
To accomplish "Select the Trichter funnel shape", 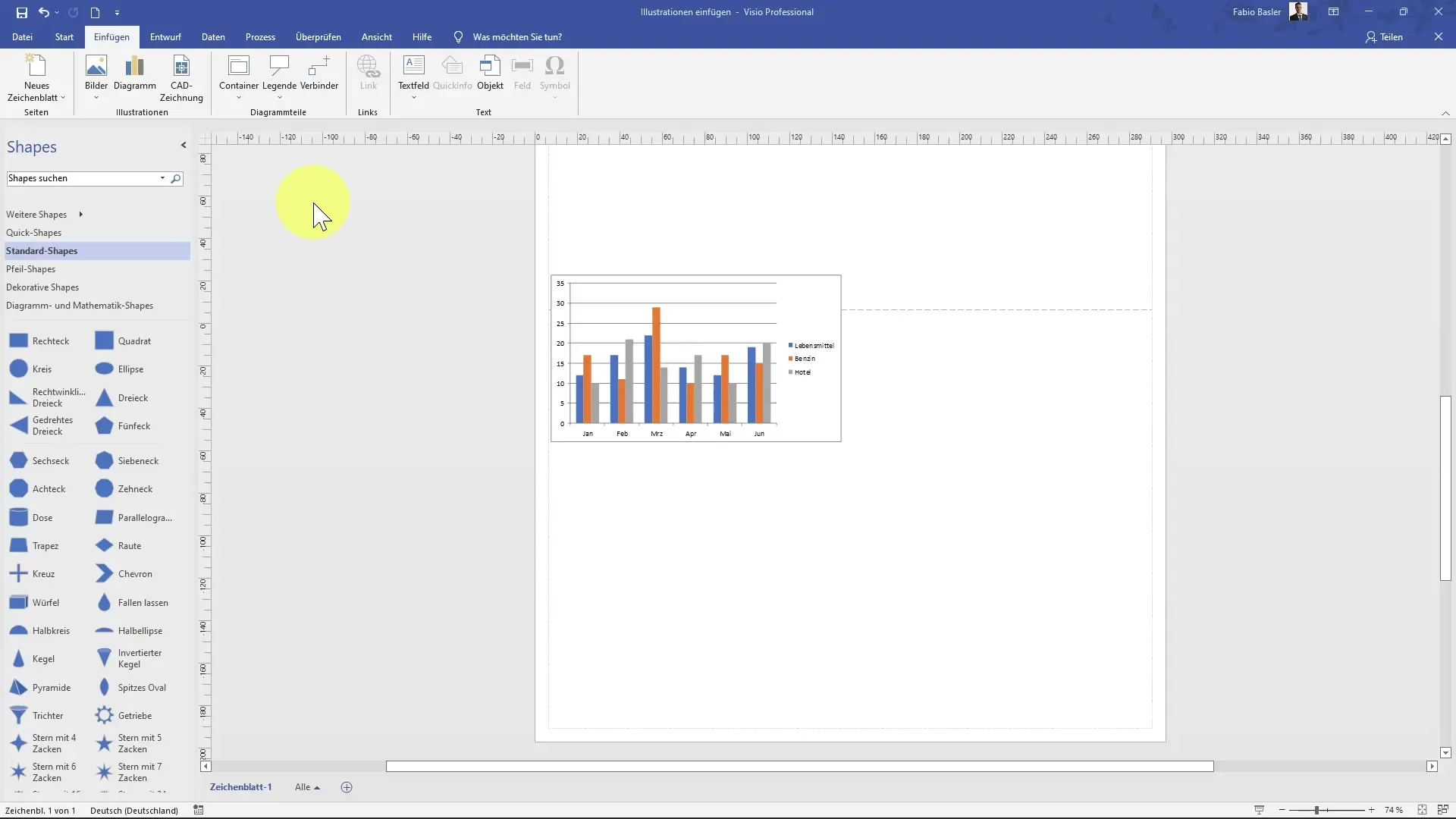I will click(x=36, y=716).
